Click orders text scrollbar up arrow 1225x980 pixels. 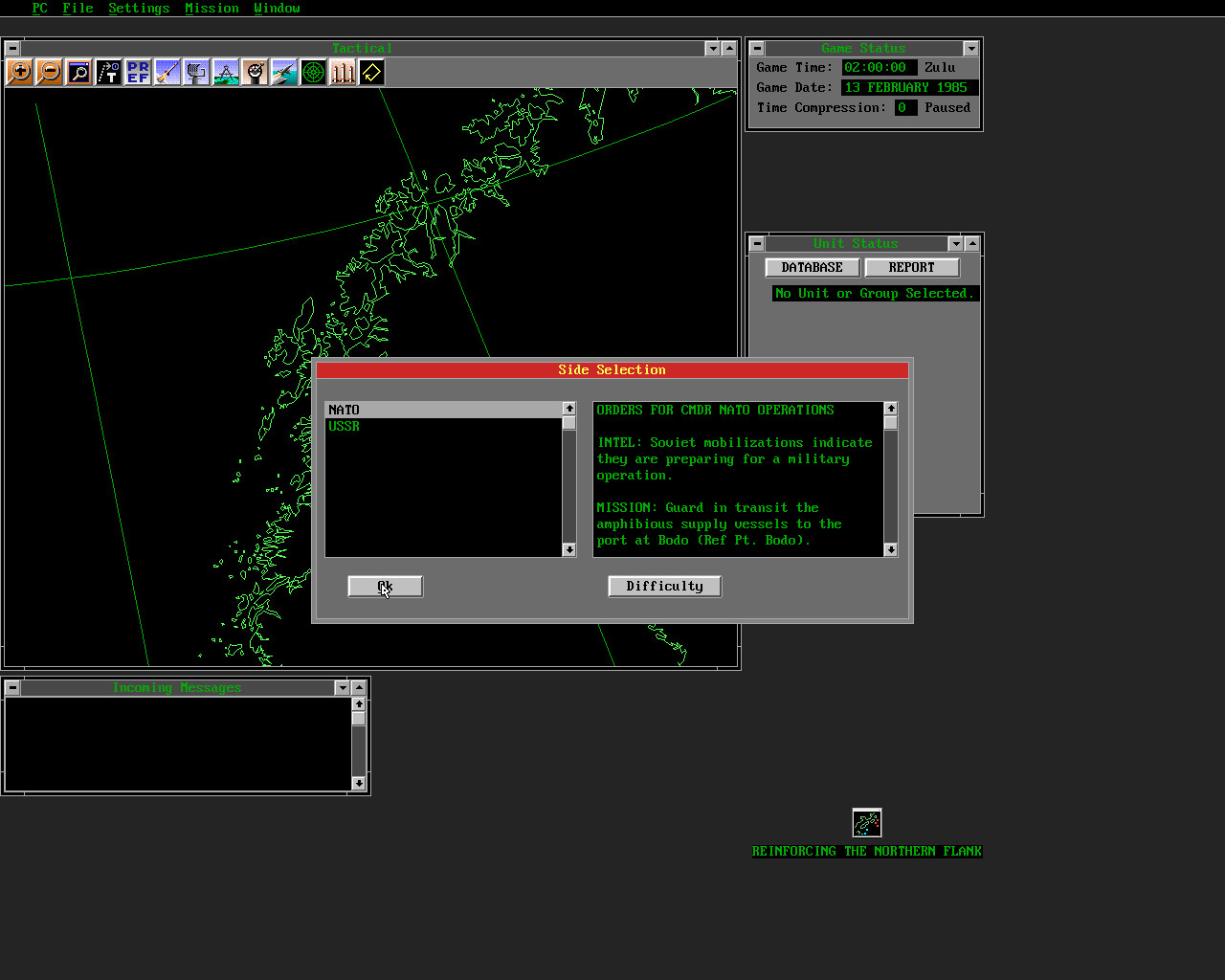tap(891, 409)
